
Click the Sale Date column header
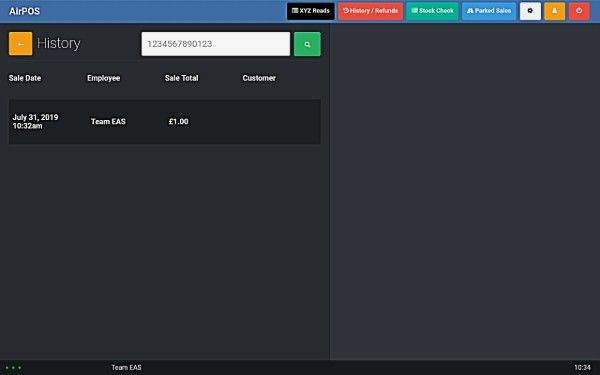point(25,78)
